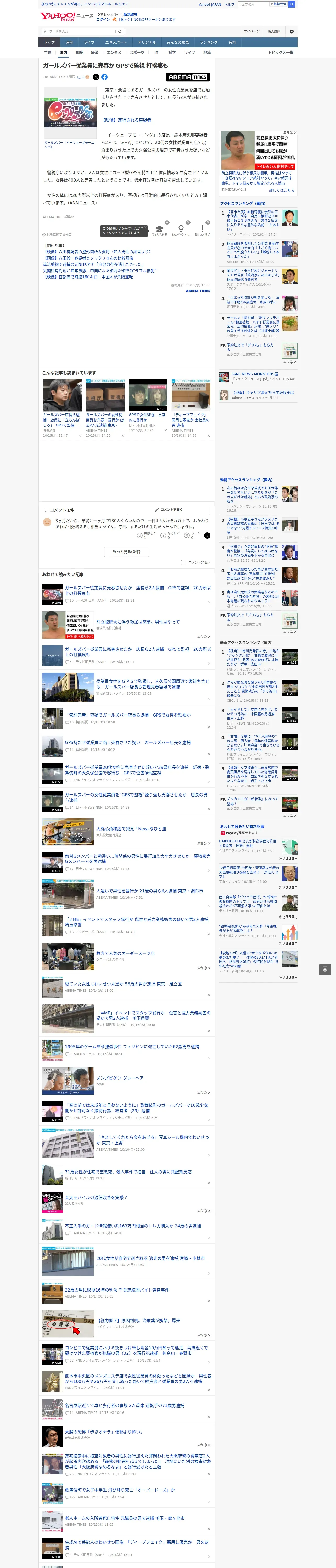The height and width of the screenshot is (1568, 336).
Task: Open 楽天モバイルの通信改善を実感 ad
Action: click(96, 1197)
